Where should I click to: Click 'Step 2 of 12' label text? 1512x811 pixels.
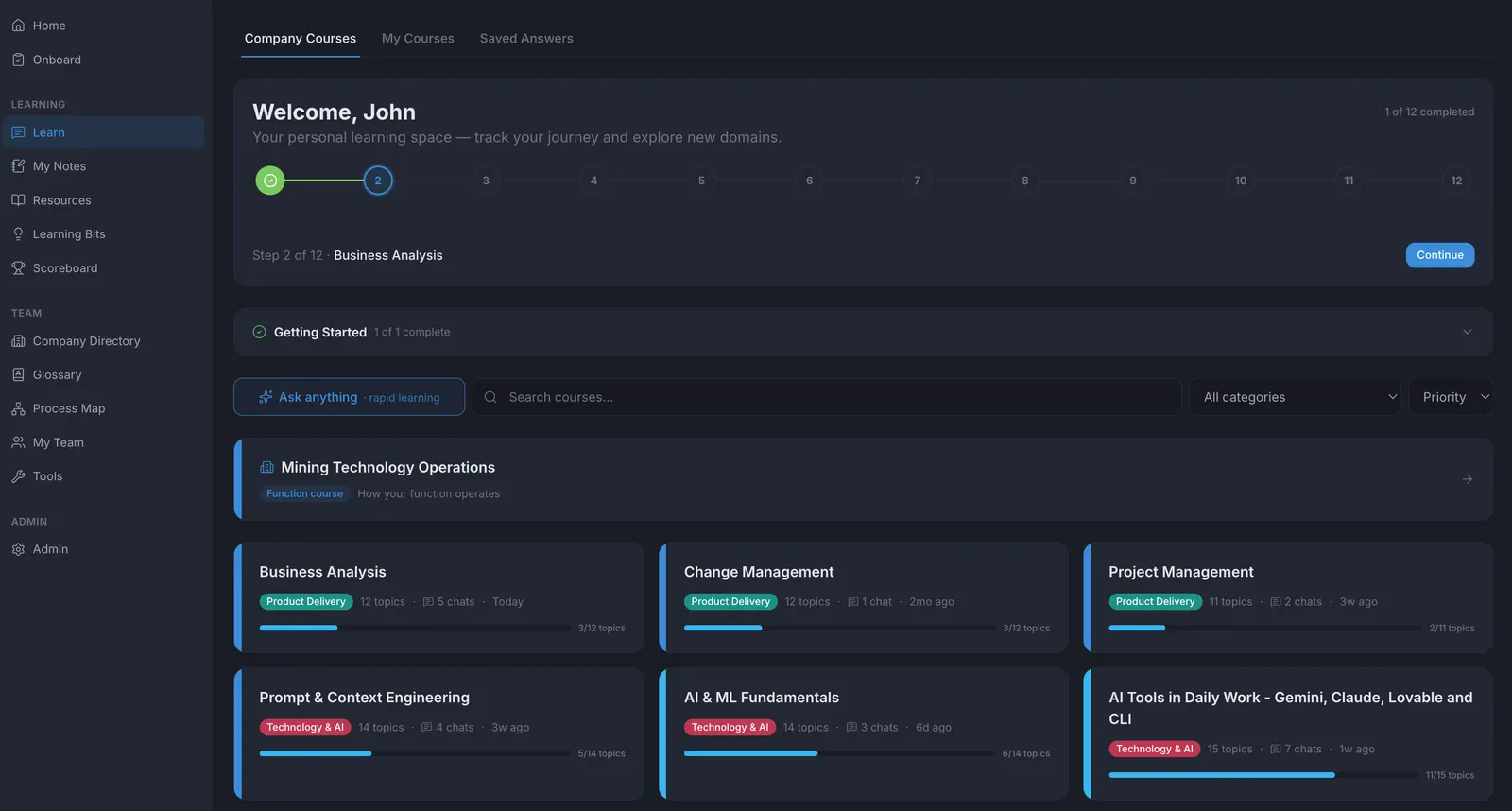[287, 255]
